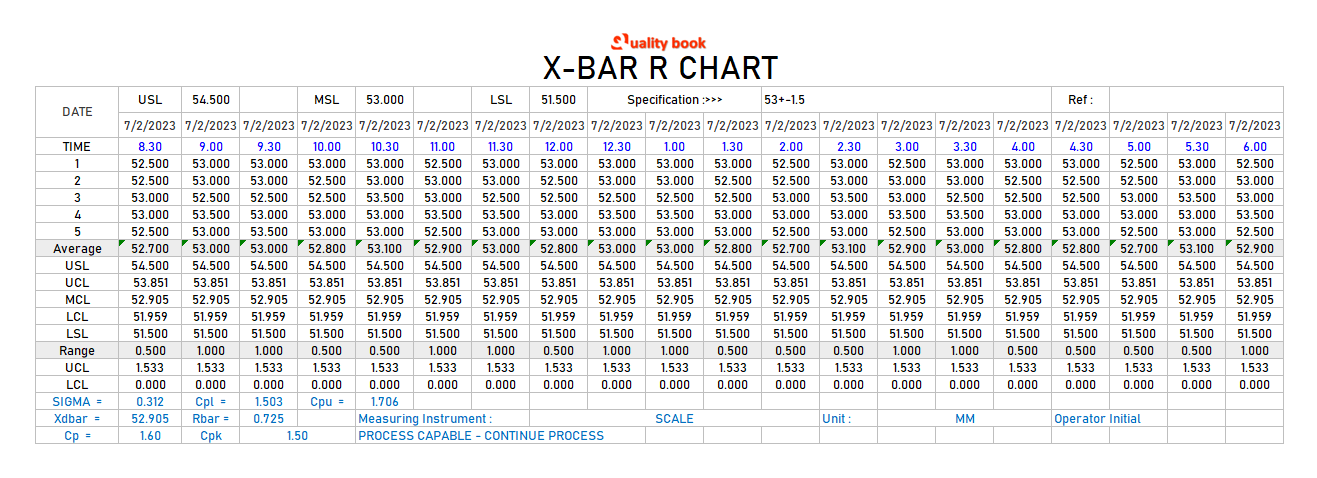Click the 10.00 time cell
The height and width of the screenshot is (478, 1317).
point(327,146)
